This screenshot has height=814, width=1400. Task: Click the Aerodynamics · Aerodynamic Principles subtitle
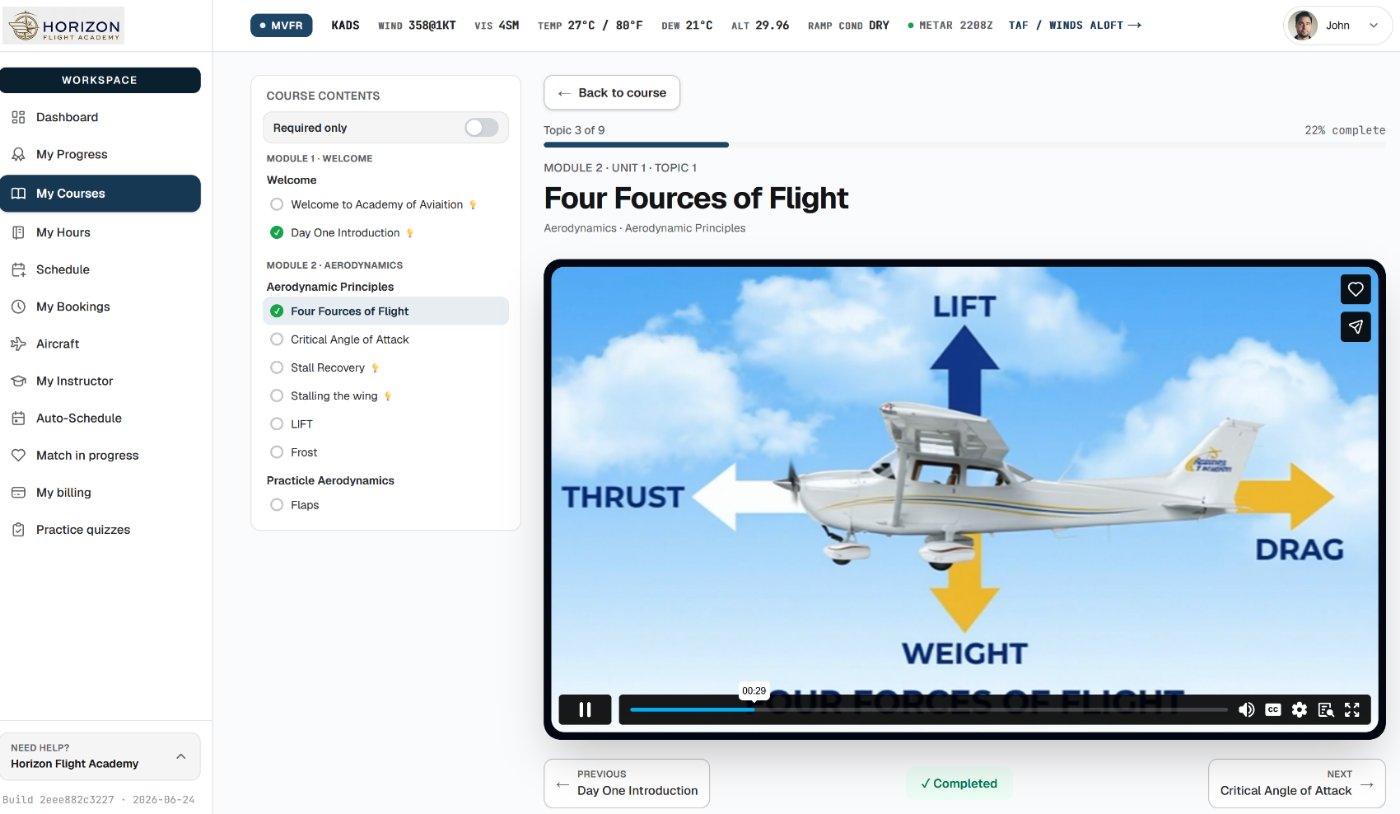[x=645, y=228]
